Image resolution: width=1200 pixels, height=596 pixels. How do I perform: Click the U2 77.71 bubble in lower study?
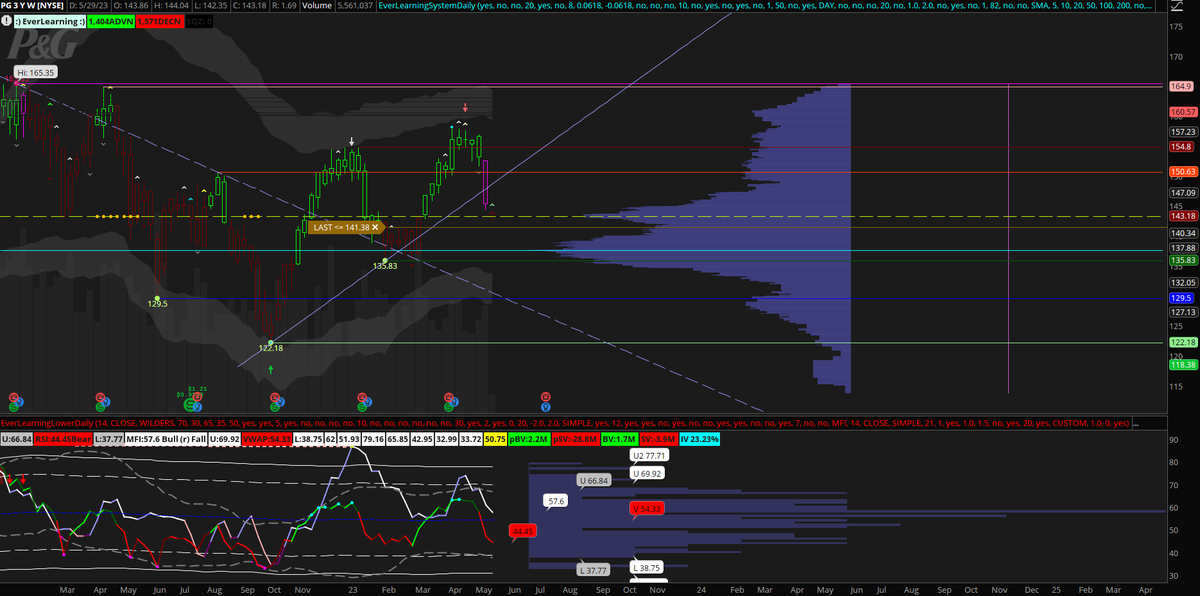click(650, 455)
